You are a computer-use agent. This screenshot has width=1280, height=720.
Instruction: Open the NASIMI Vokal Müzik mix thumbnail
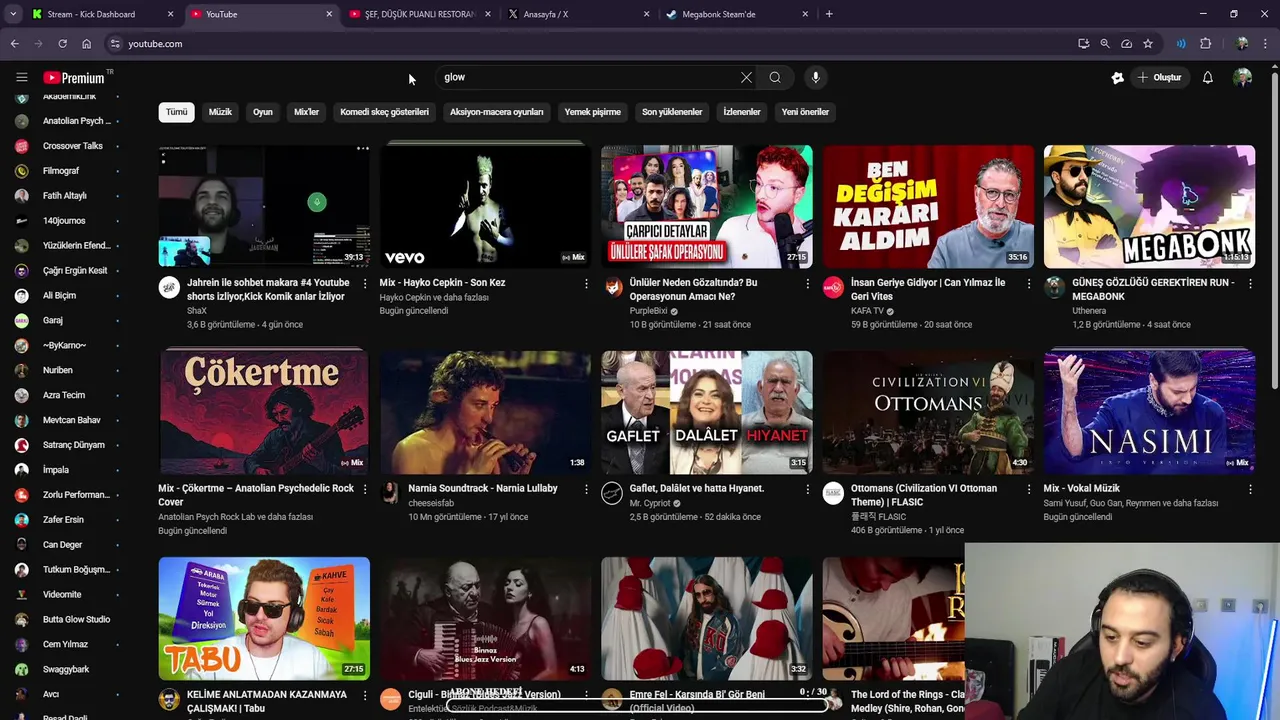click(1149, 412)
